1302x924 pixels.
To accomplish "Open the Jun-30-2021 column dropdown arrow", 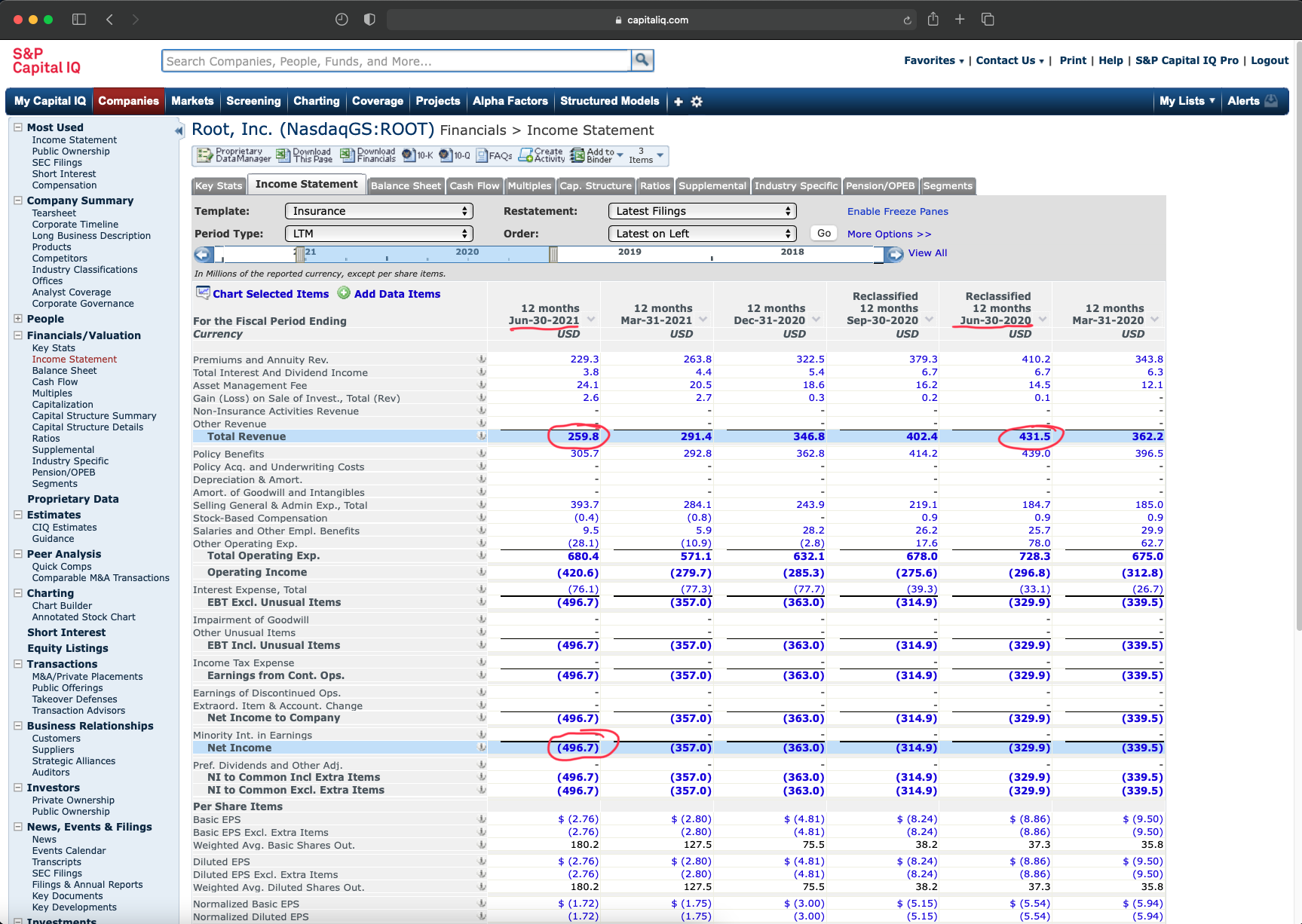I will pyautogui.click(x=591, y=320).
